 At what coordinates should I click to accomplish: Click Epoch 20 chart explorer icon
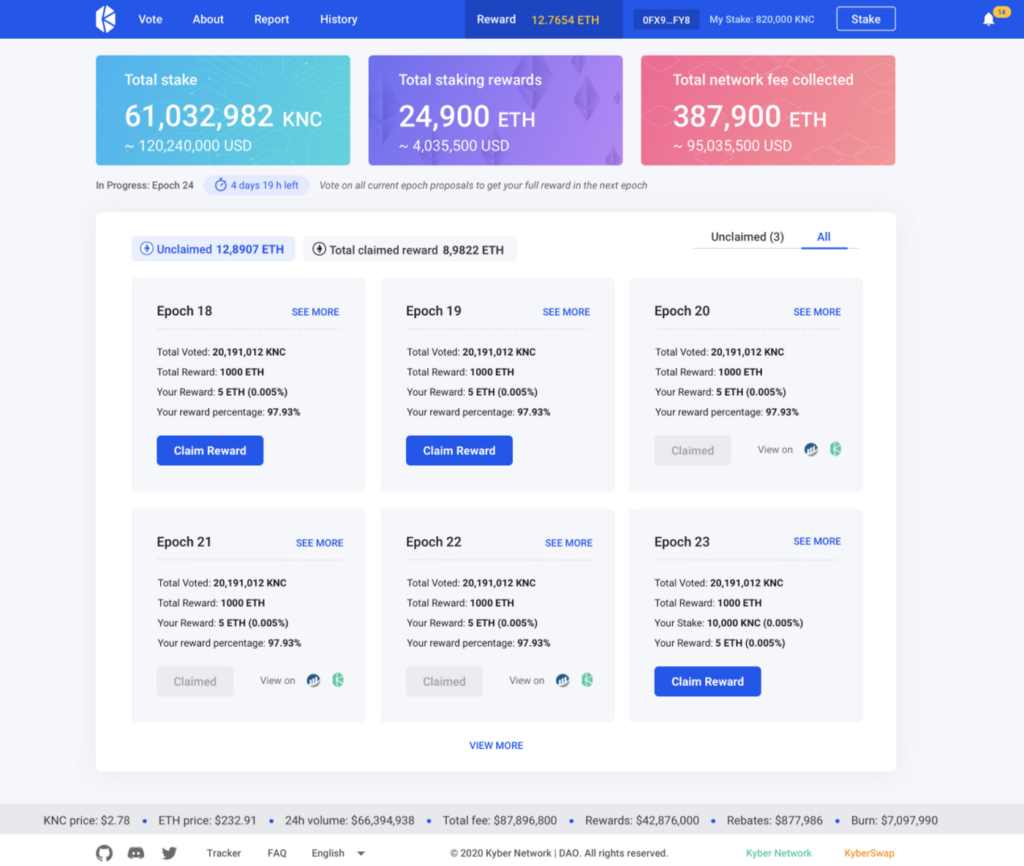pyautogui.click(x=810, y=449)
